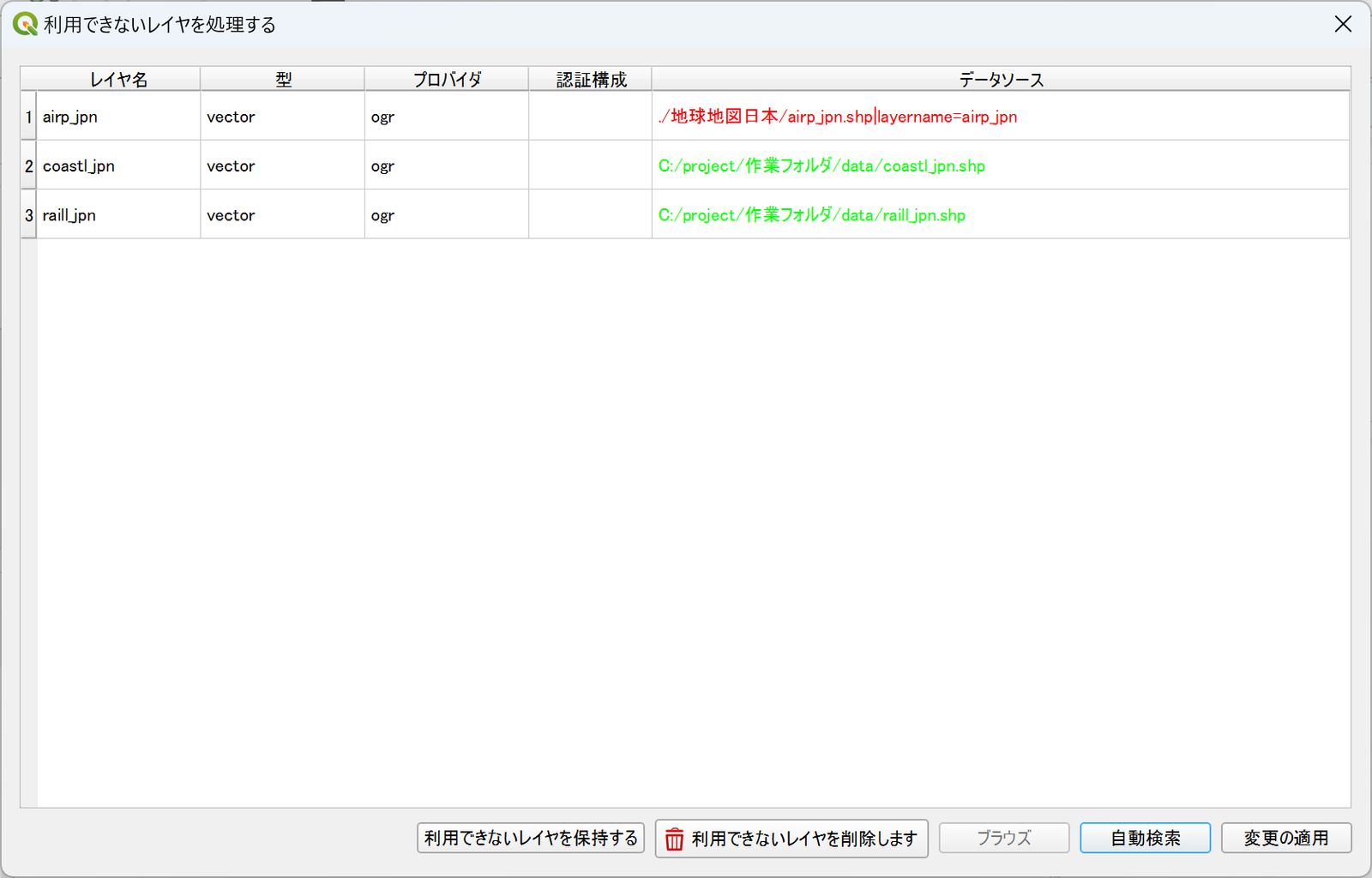Click the table's top-left select-all corner
Image resolution: width=1372 pixels, height=878 pixels.
pos(29,79)
